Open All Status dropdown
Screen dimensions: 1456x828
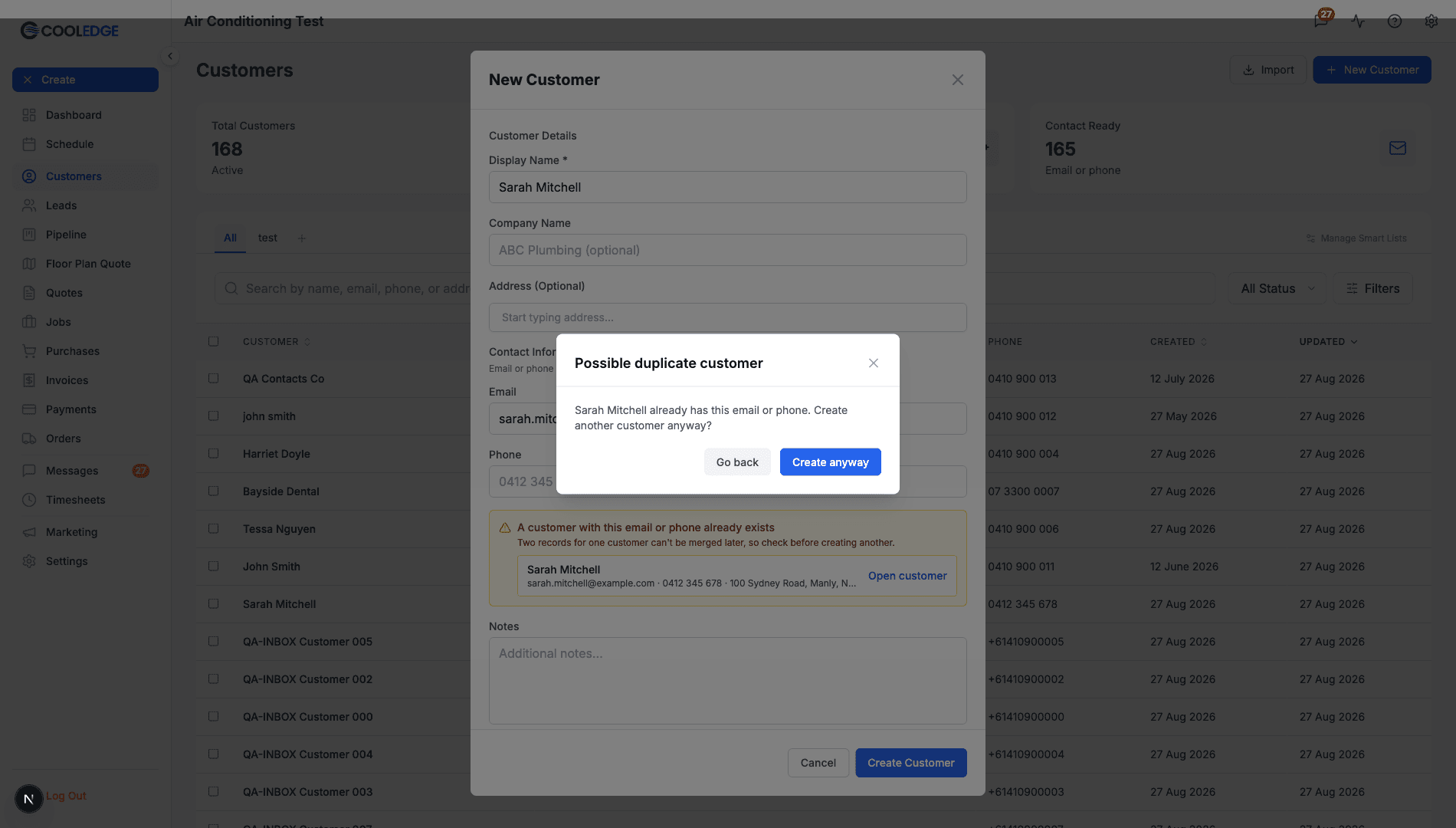pyautogui.click(x=1277, y=288)
